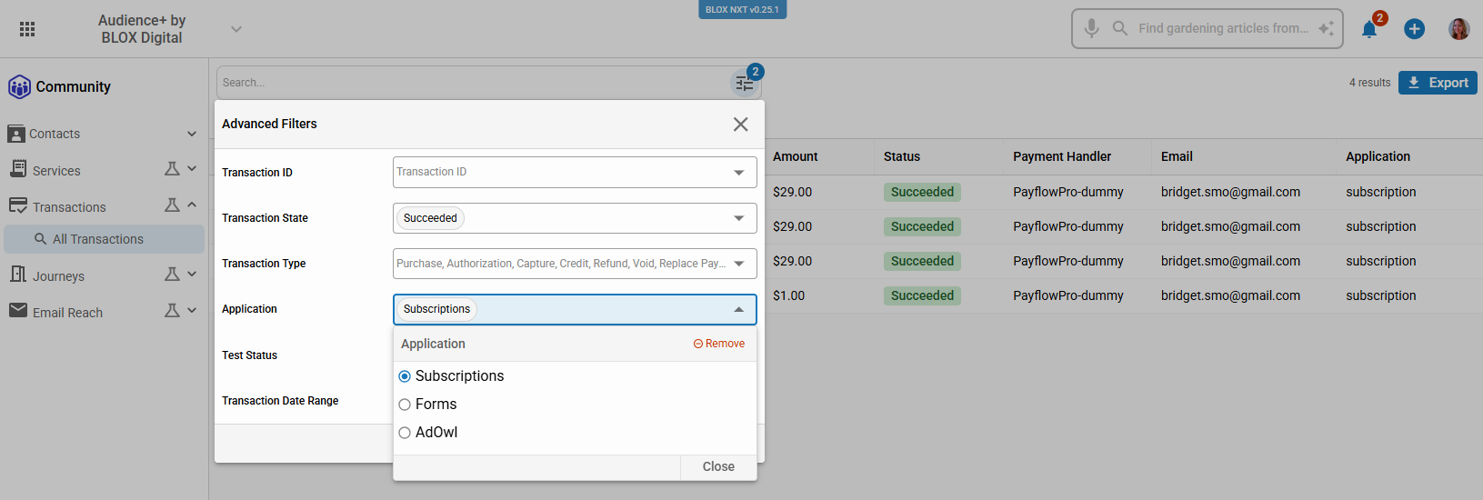
Task: Toggle the advanced filters icon with badge
Action: (745, 84)
